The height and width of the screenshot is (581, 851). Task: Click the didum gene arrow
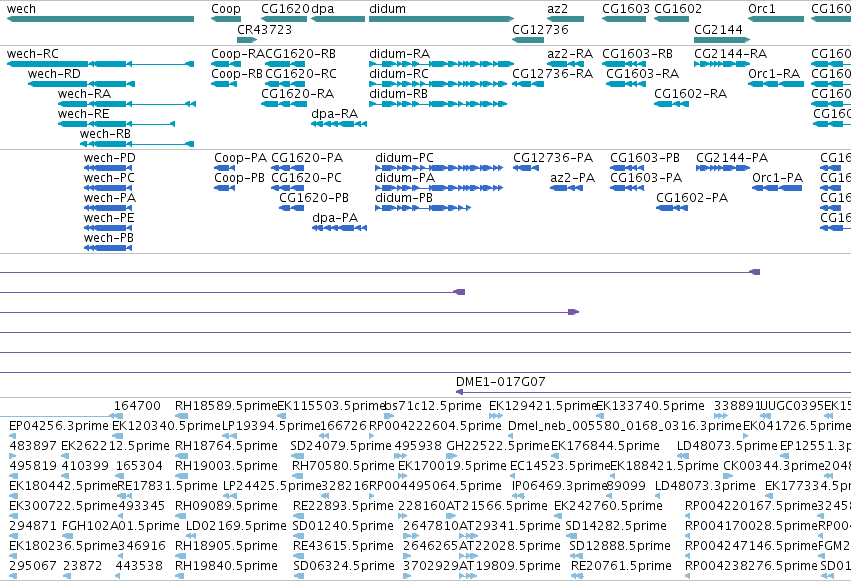(441, 19)
